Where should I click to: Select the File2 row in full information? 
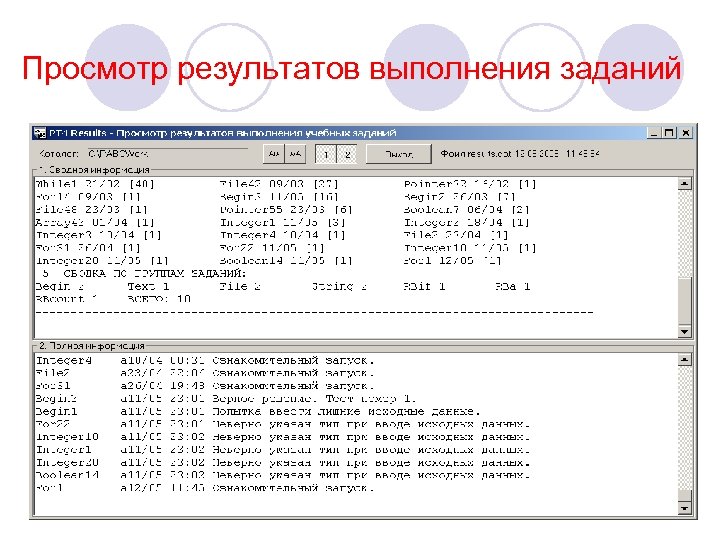point(205,373)
